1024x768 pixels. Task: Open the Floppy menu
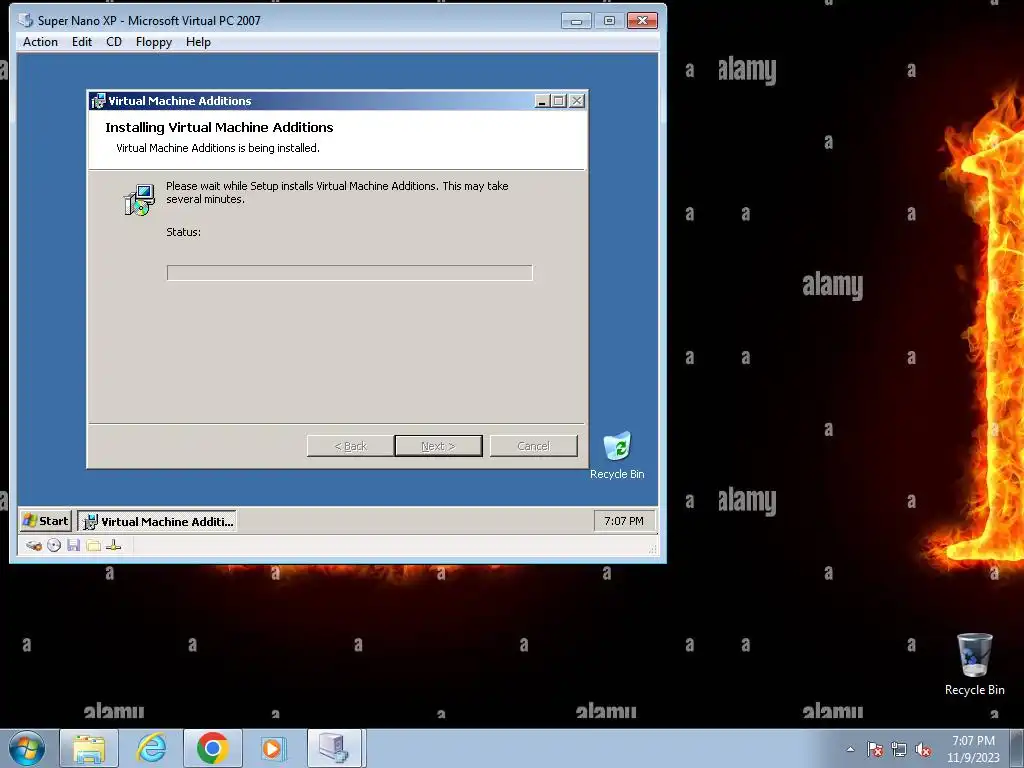click(153, 42)
